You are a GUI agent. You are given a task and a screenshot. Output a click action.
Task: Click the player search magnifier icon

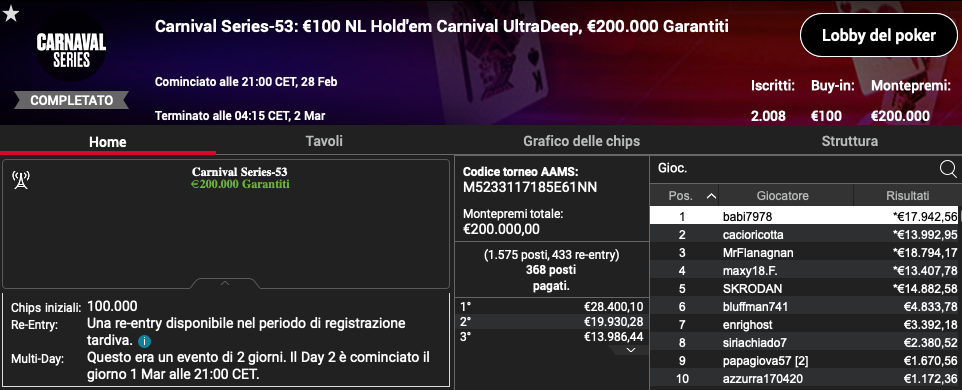(947, 169)
